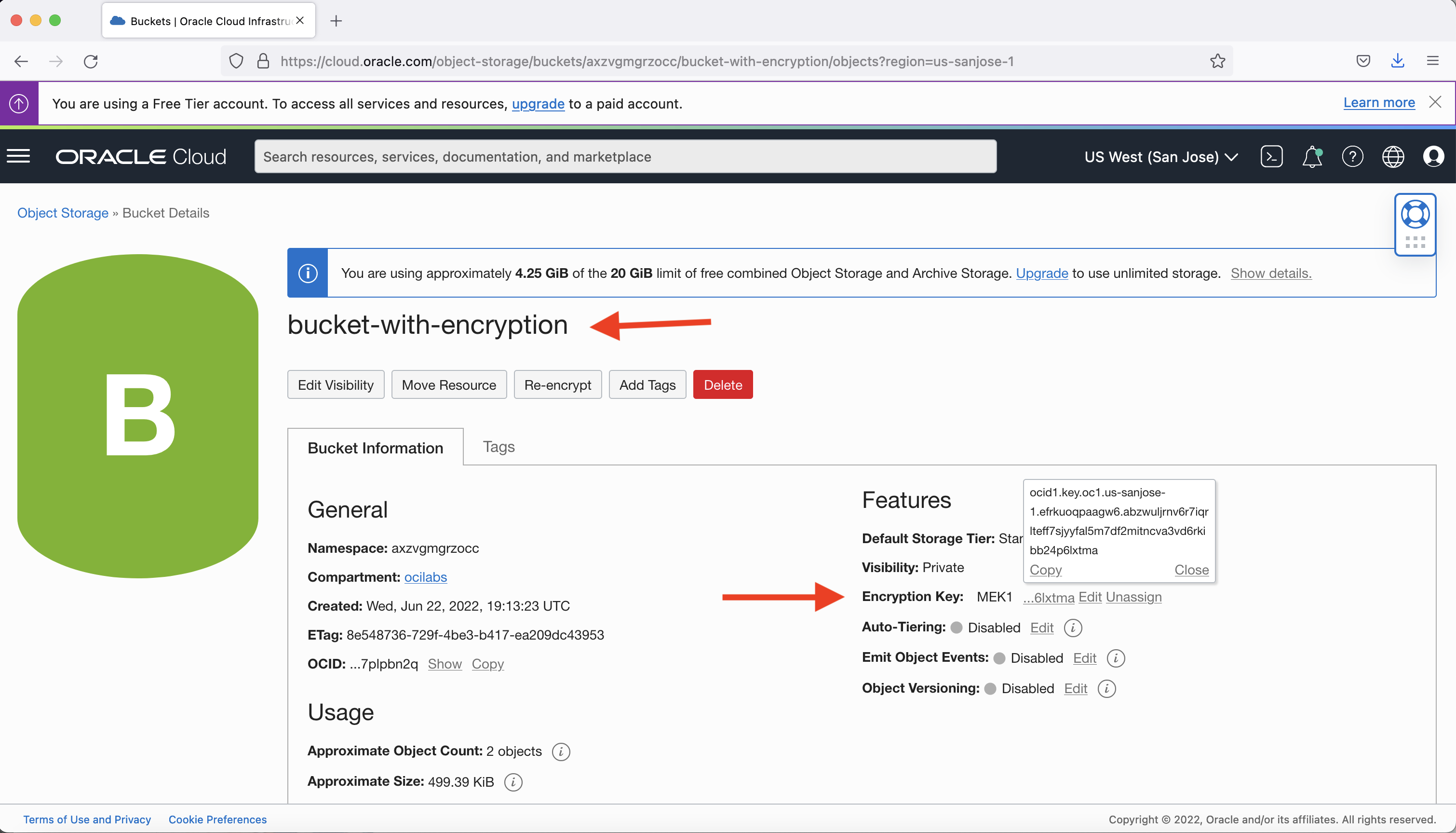Open the navigation hamburger menu
The image size is (1456, 833).
click(x=18, y=156)
